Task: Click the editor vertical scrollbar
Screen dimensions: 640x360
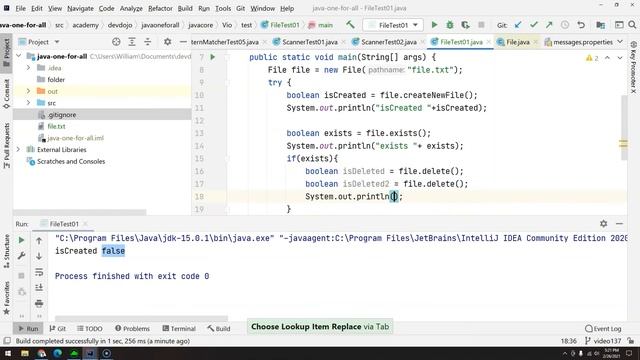Action: (624, 128)
